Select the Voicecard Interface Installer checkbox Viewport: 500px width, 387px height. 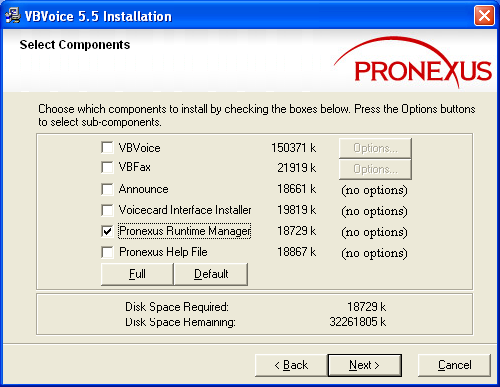tap(107, 210)
